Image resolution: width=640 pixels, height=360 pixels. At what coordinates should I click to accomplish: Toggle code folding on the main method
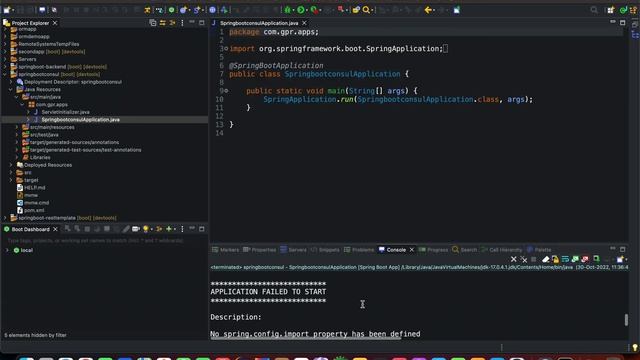click(226, 91)
